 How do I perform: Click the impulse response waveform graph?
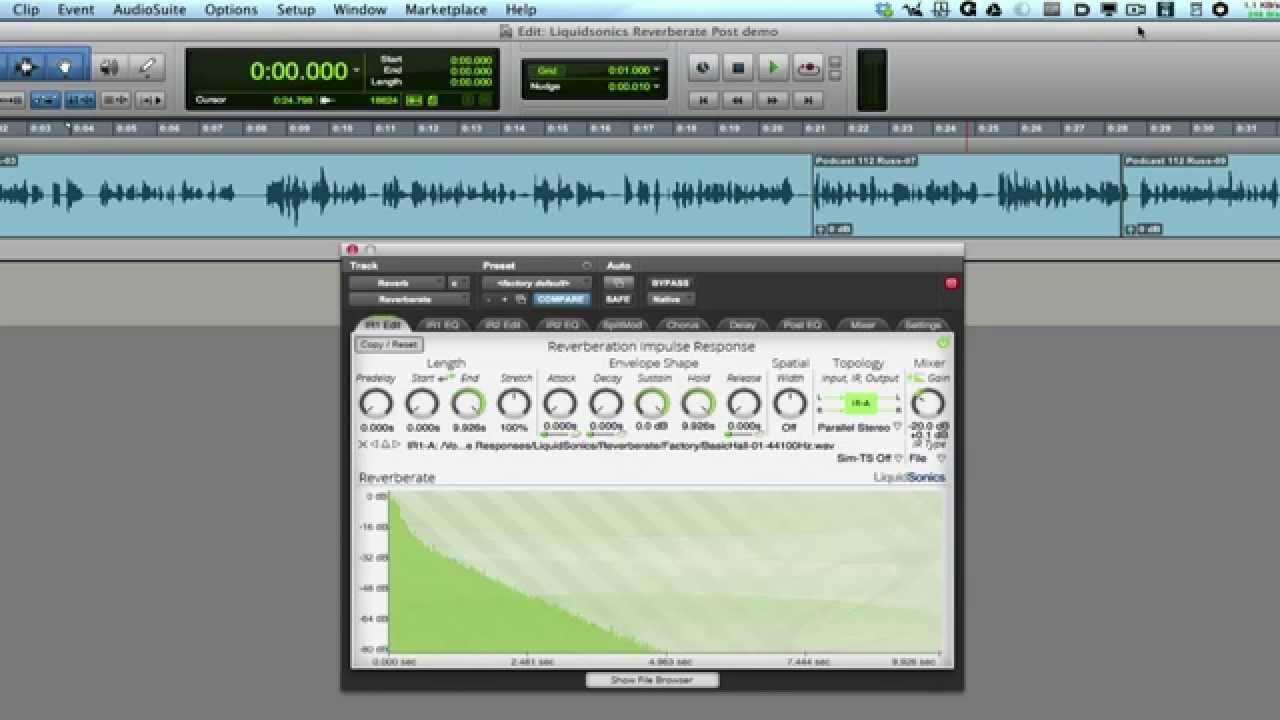click(x=665, y=572)
